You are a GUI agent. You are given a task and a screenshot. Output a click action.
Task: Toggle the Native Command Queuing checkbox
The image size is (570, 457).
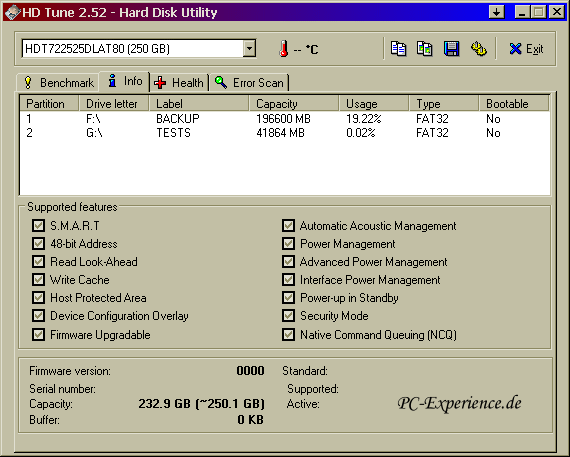pos(288,334)
